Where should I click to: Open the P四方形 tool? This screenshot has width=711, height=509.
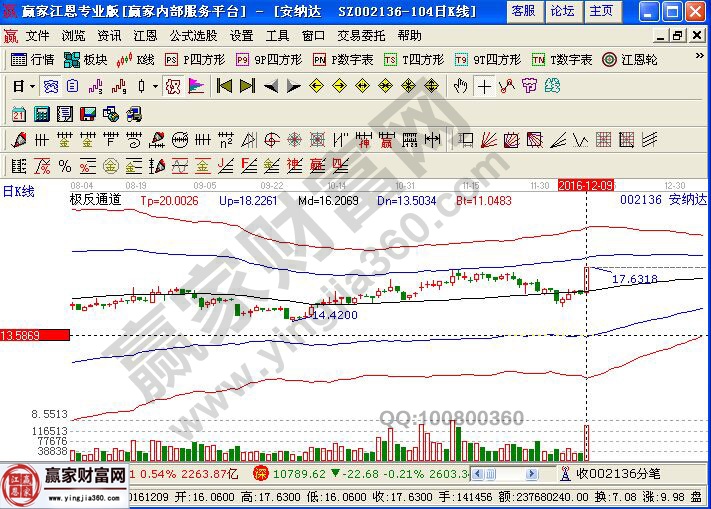click(191, 59)
